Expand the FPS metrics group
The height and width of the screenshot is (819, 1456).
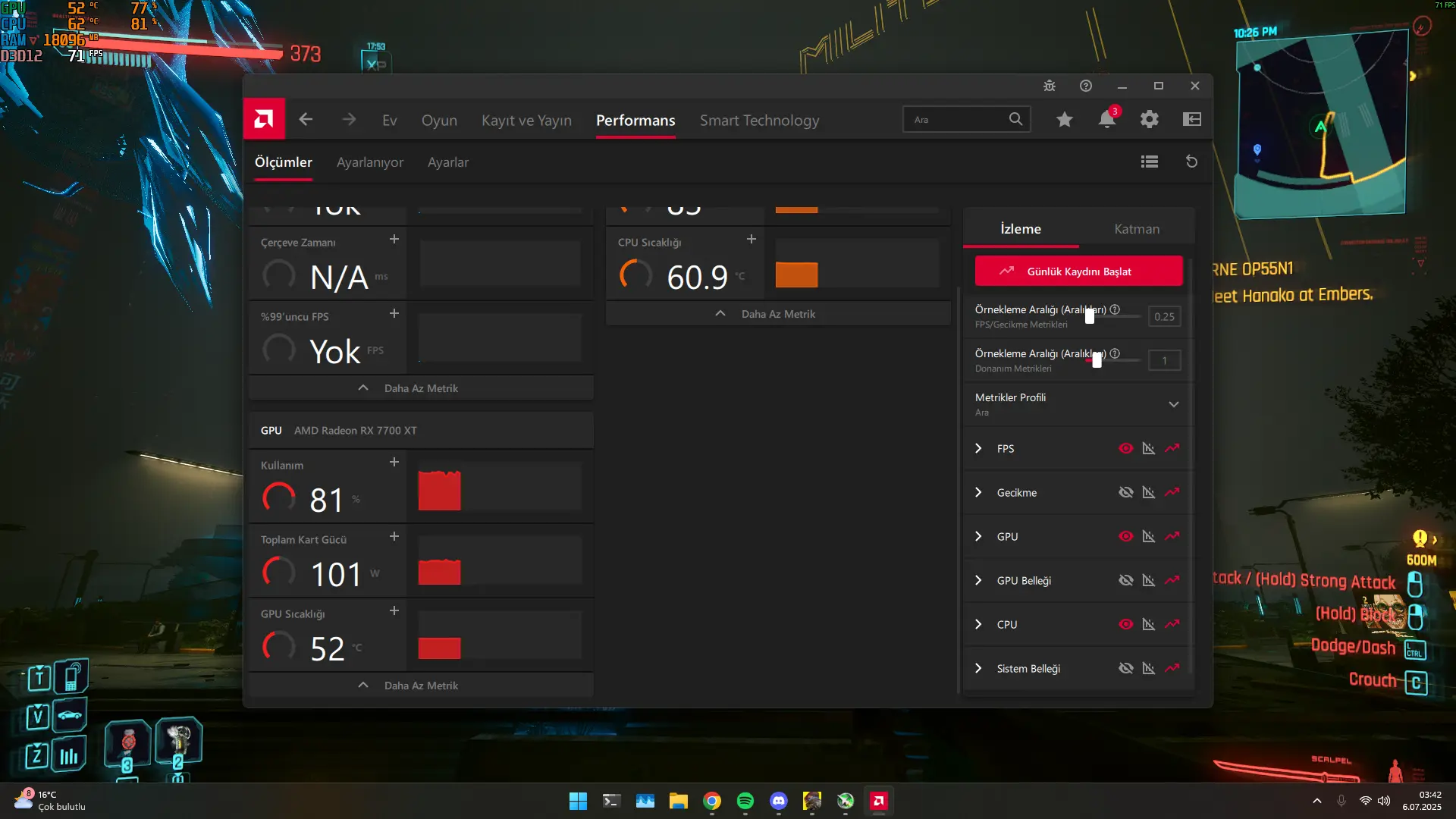pos(978,449)
